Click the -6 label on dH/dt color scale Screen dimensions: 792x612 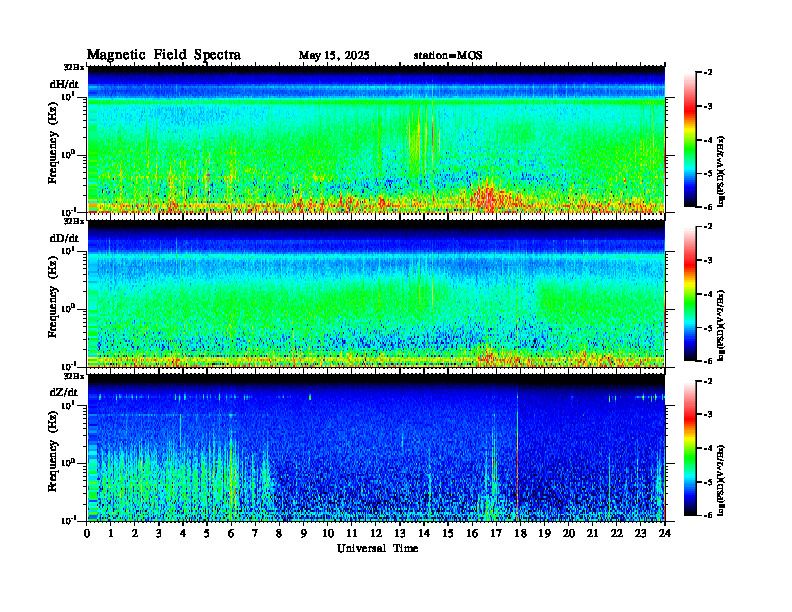[x=708, y=207]
